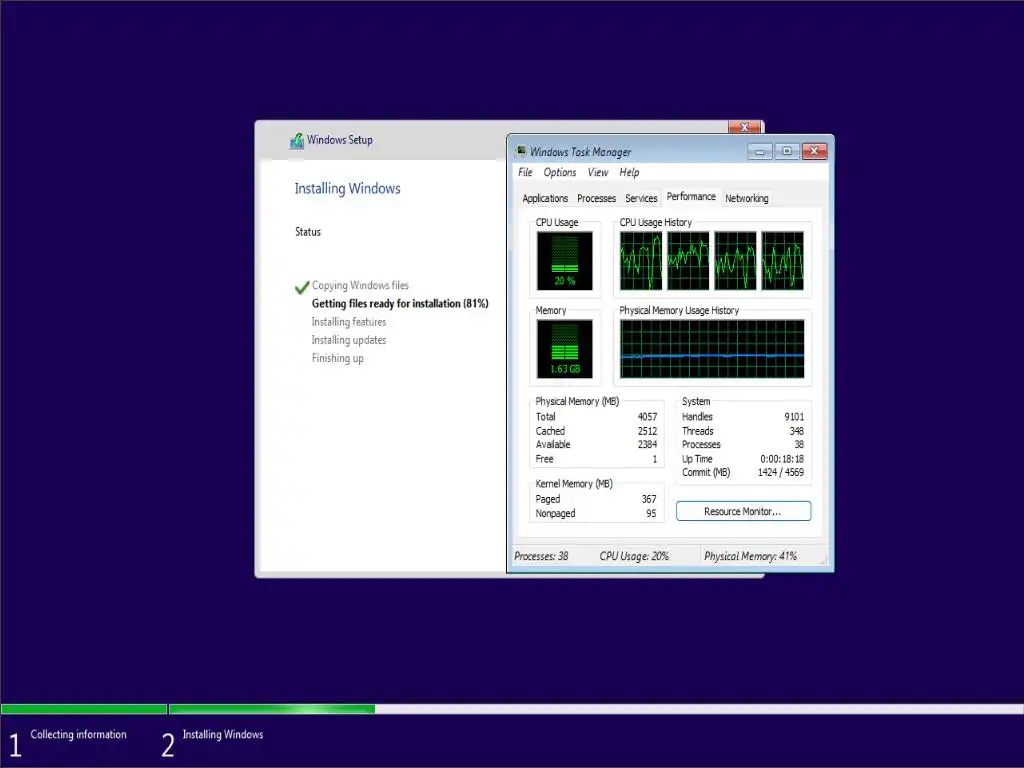Switch to the Processes tab
The width and height of the screenshot is (1024, 768).
click(x=596, y=198)
